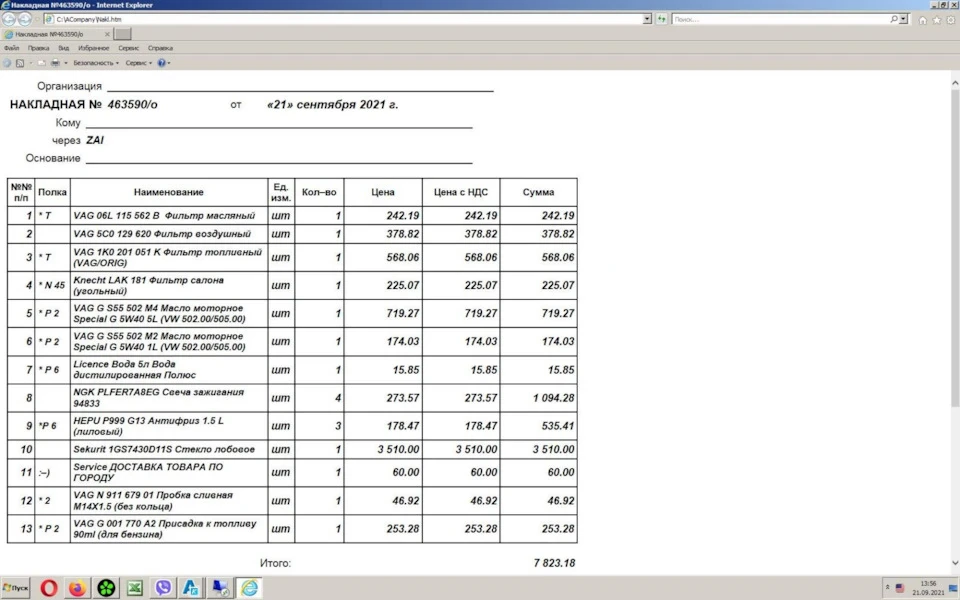Expand the address bar history dropdown
This screenshot has height=600, width=960.
point(647,19)
